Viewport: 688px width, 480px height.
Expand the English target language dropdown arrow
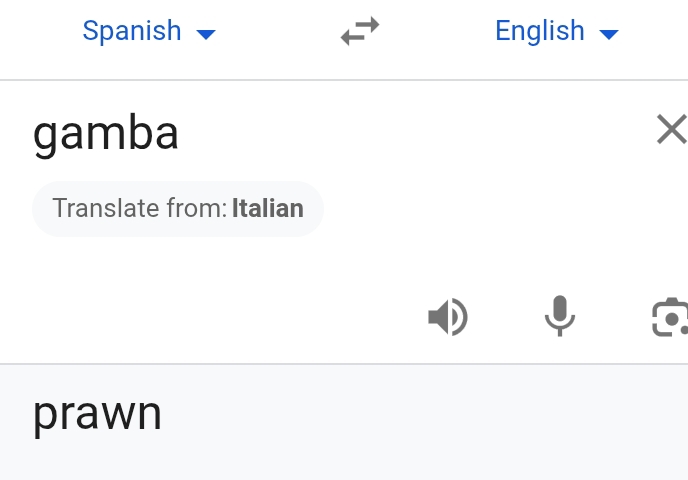pyautogui.click(x=609, y=34)
